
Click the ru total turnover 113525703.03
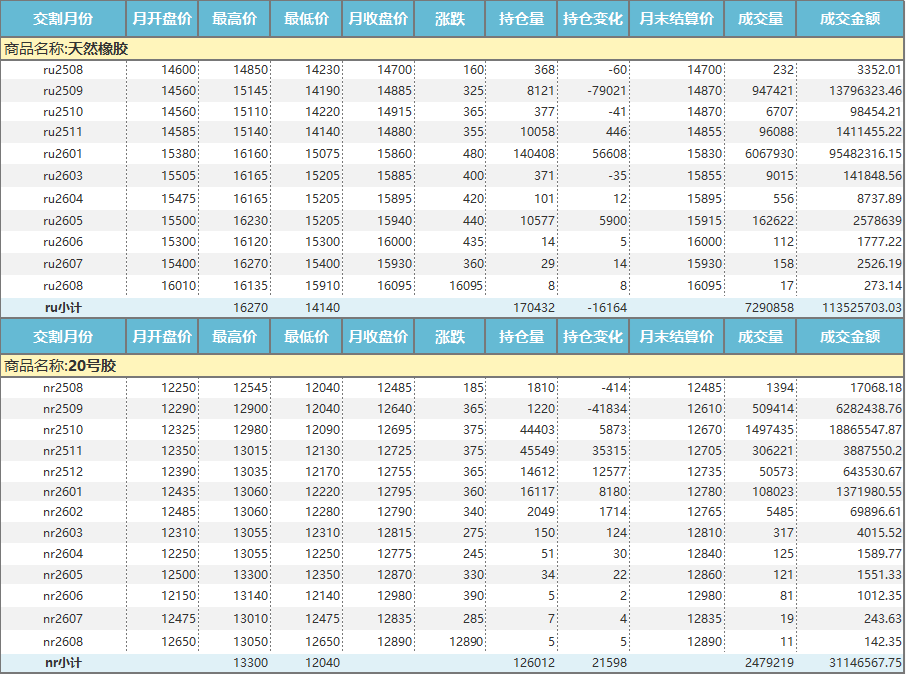pos(852,307)
